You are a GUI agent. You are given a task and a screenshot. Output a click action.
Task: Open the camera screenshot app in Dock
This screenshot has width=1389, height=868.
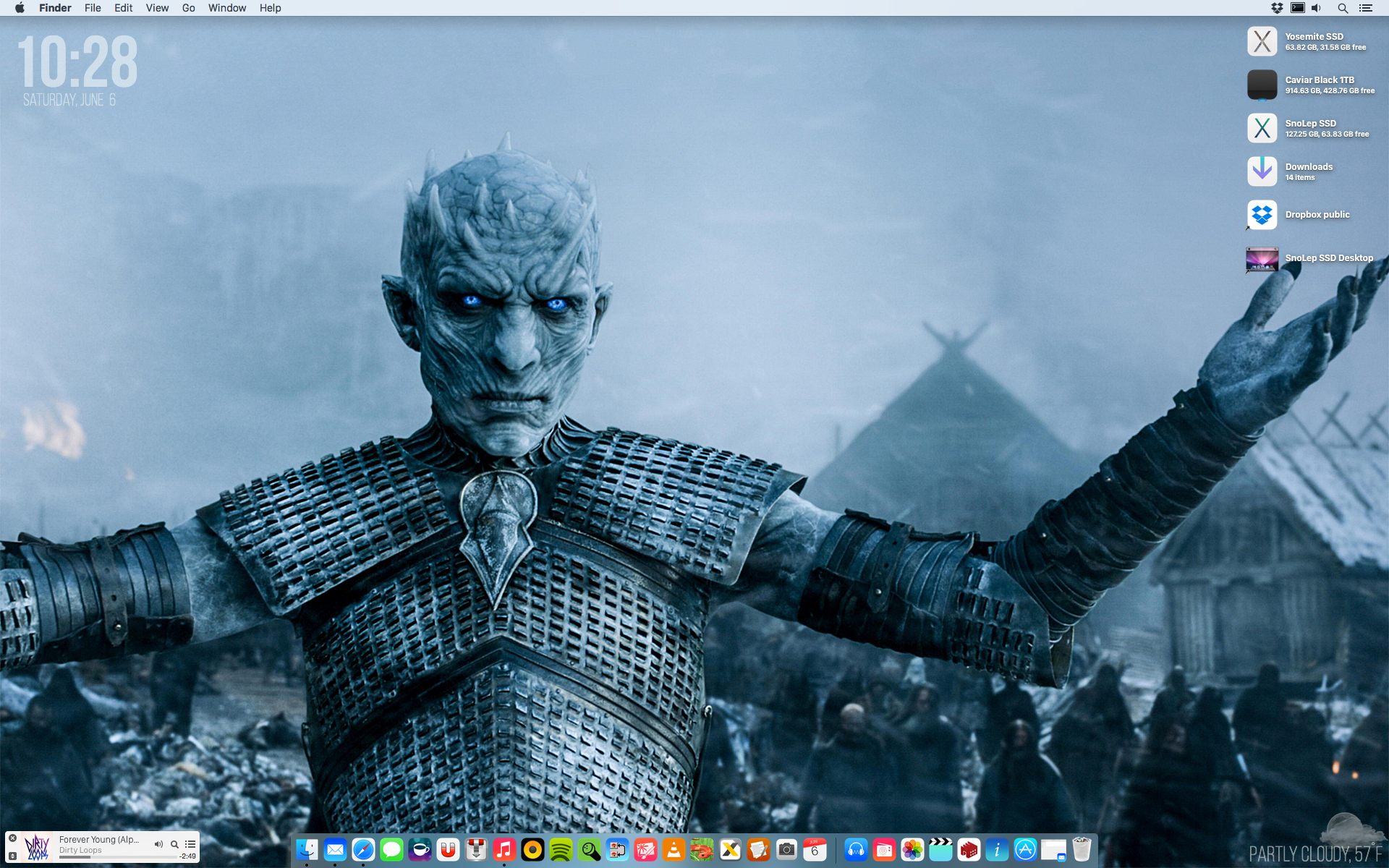(x=786, y=849)
